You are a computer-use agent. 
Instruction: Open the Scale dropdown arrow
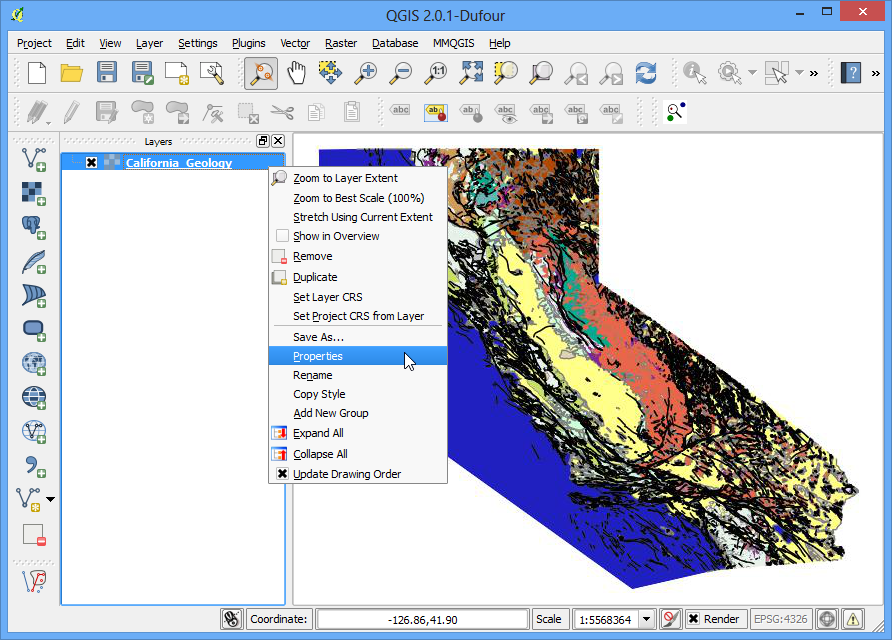click(x=647, y=619)
